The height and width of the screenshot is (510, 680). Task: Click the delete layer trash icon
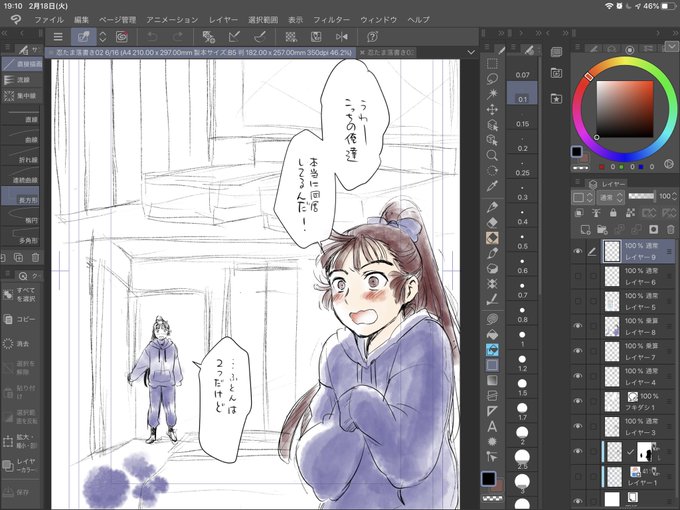pyautogui.click(x=671, y=229)
